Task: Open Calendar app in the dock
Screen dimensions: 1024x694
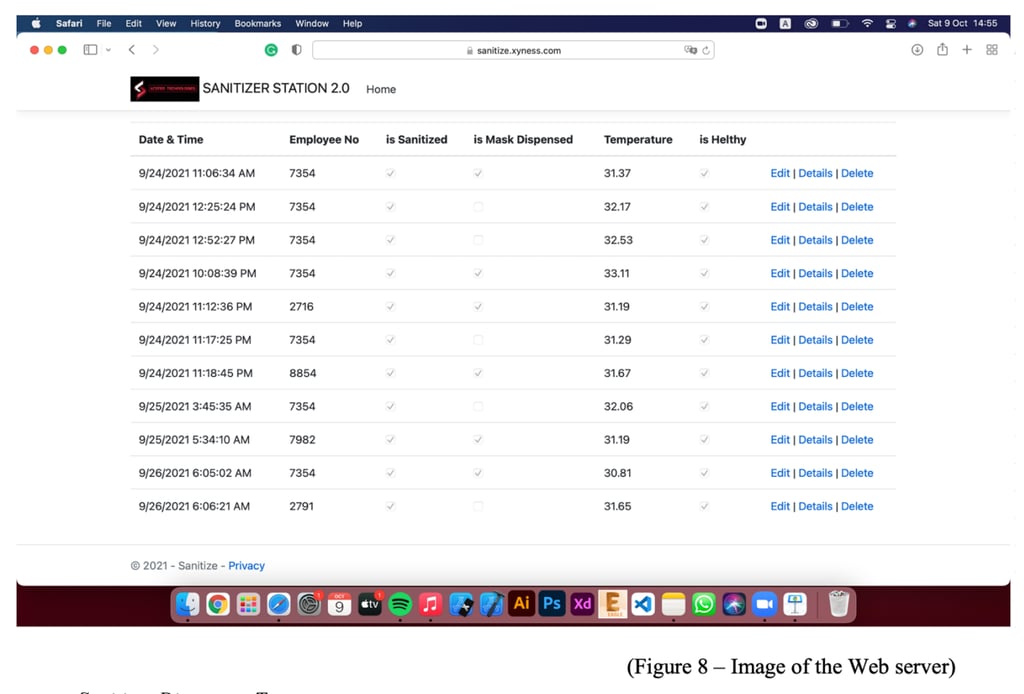Action: coord(340,604)
